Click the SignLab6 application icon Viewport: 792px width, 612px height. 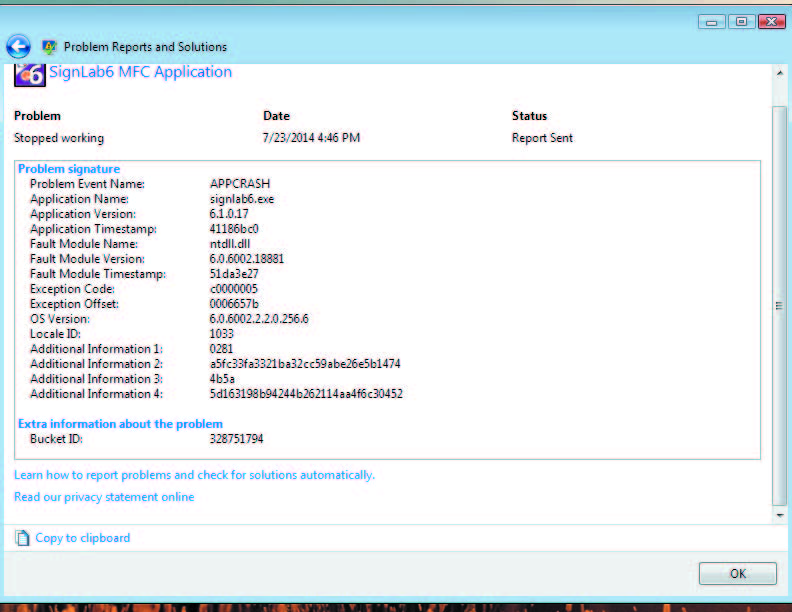[30, 75]
